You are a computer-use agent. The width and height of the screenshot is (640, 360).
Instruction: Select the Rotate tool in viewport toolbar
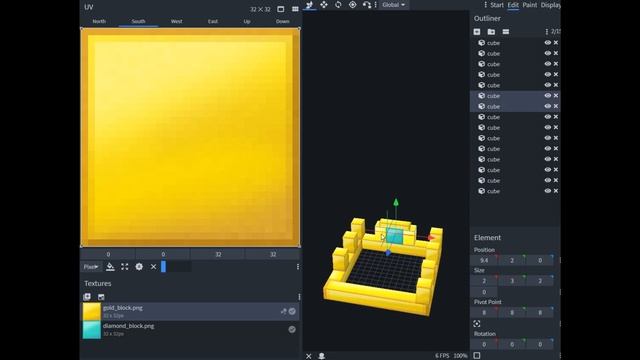pyautogui.click(x=338, y=5)
